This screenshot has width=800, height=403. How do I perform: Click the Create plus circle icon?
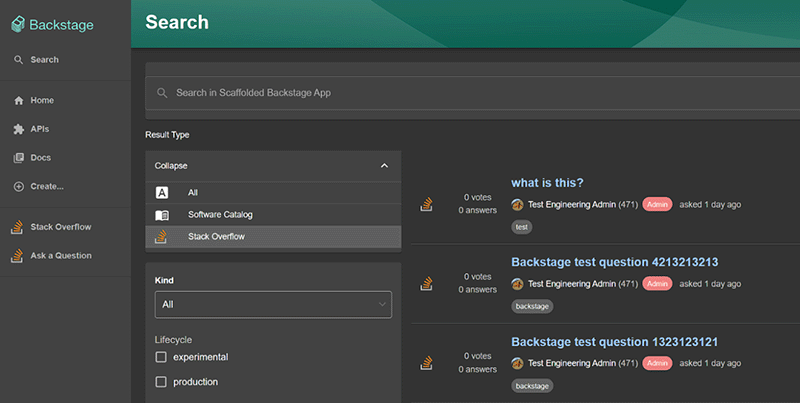coord(18,186)
